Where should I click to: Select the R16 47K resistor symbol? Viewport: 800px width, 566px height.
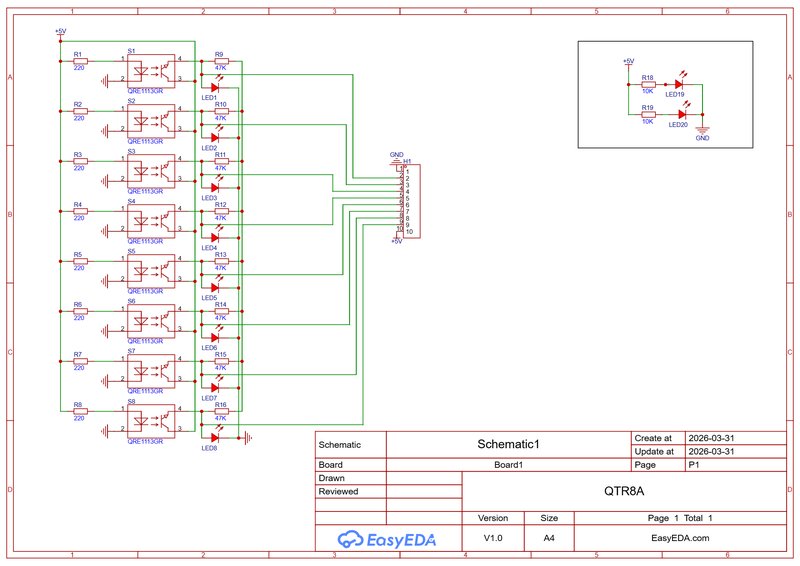[221, 411]
